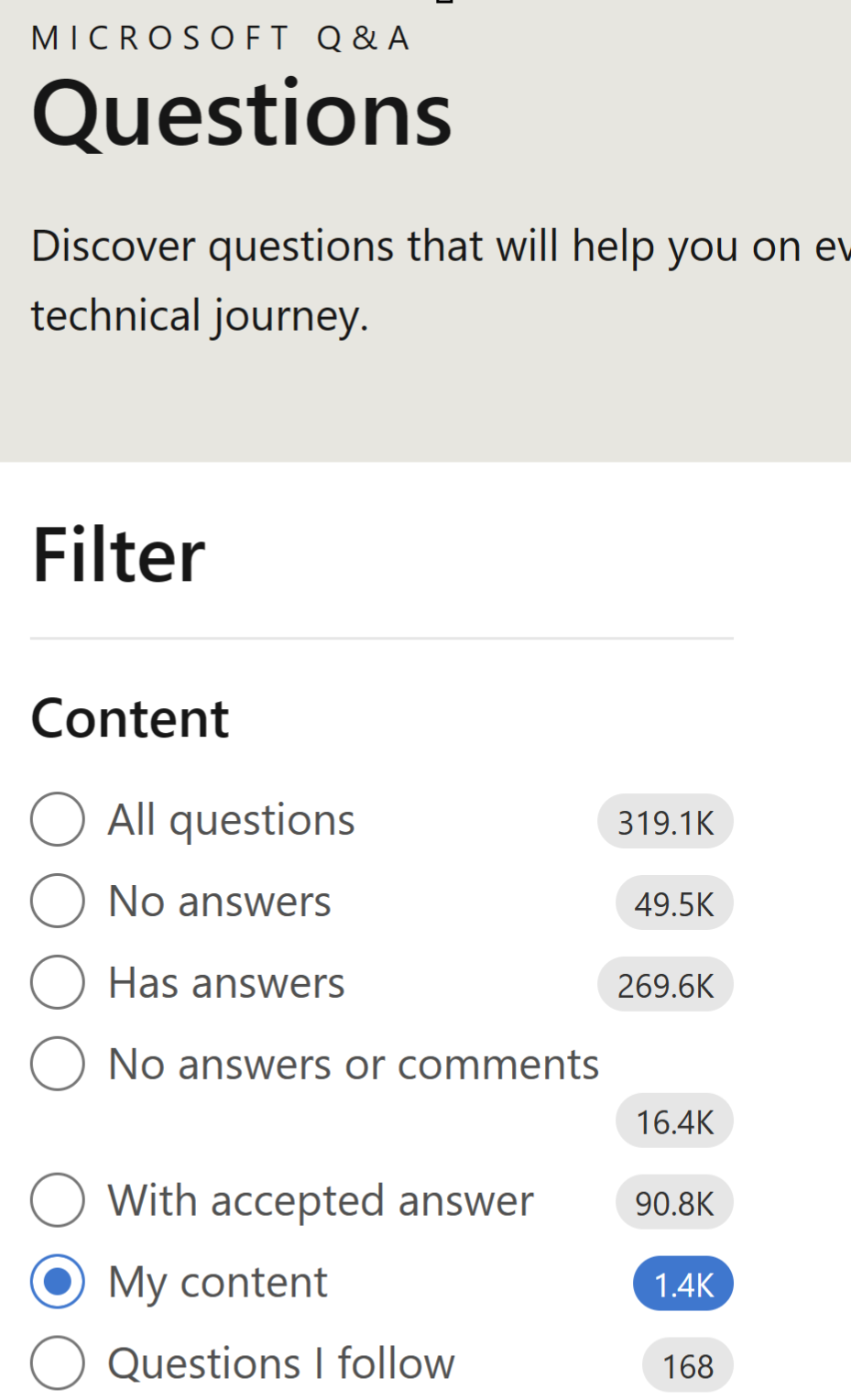Choose the Questions I follow radio button

[x=58, y=1363]
